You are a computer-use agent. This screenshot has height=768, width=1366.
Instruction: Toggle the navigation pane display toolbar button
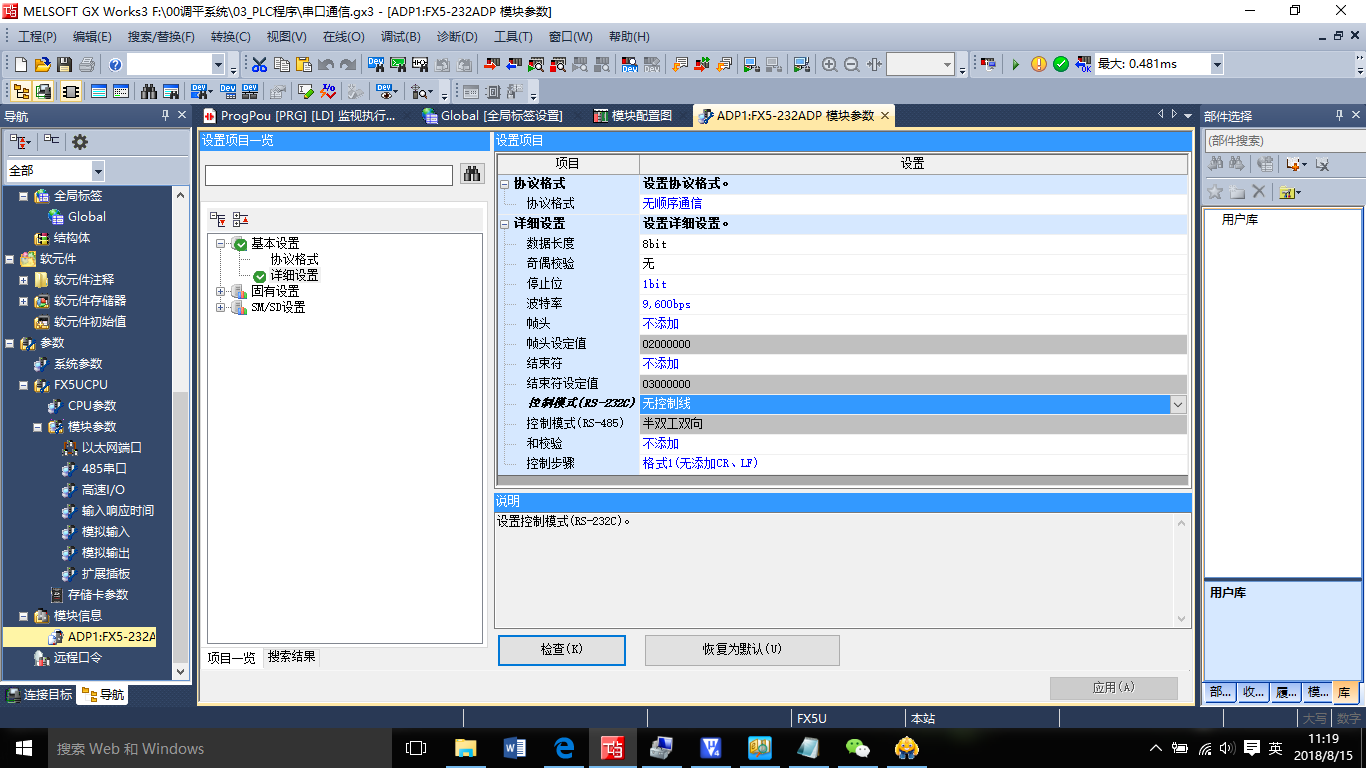click(x=20, y=92)
